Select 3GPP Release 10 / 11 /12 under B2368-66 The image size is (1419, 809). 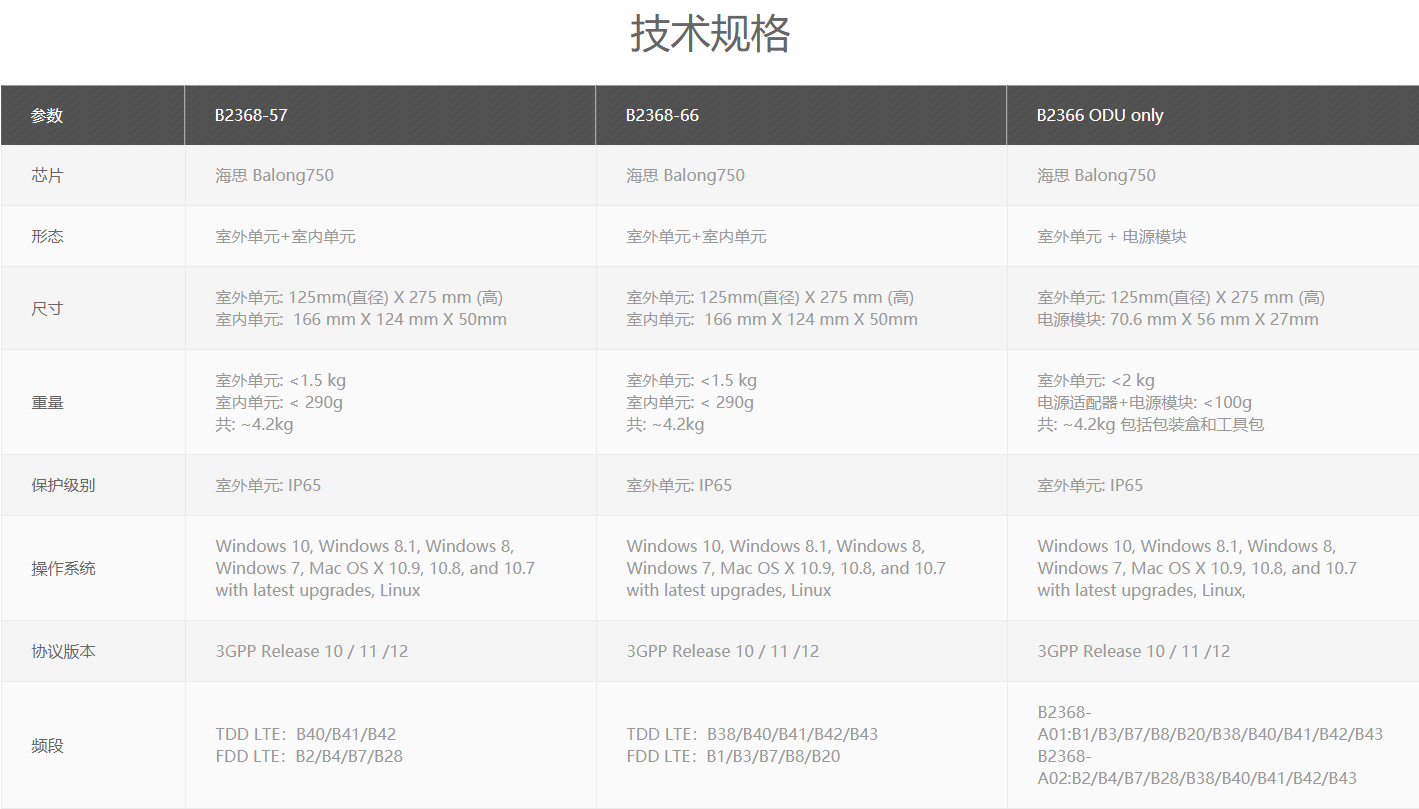723,651
